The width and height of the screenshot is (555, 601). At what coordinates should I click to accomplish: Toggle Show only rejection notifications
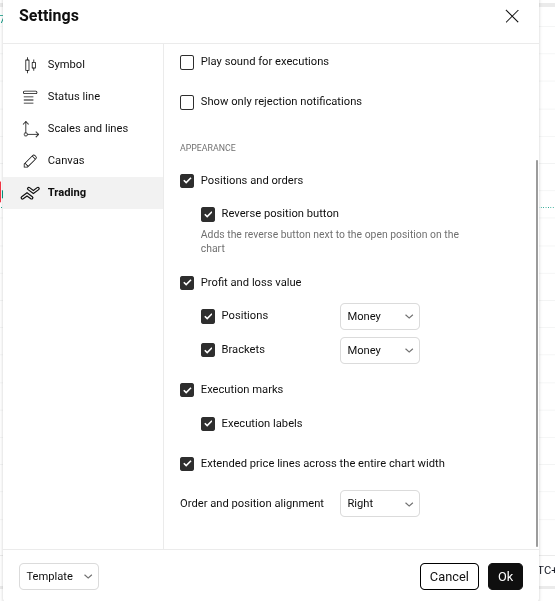(187, 102)
